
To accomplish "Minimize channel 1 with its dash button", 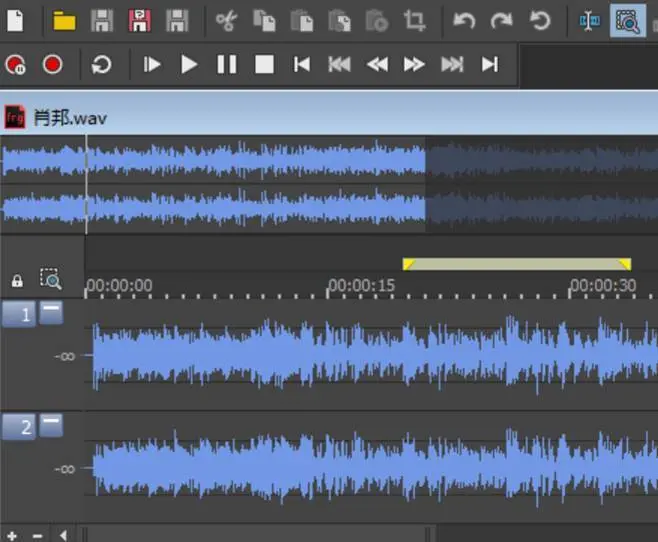I will (x=51, y=313).
